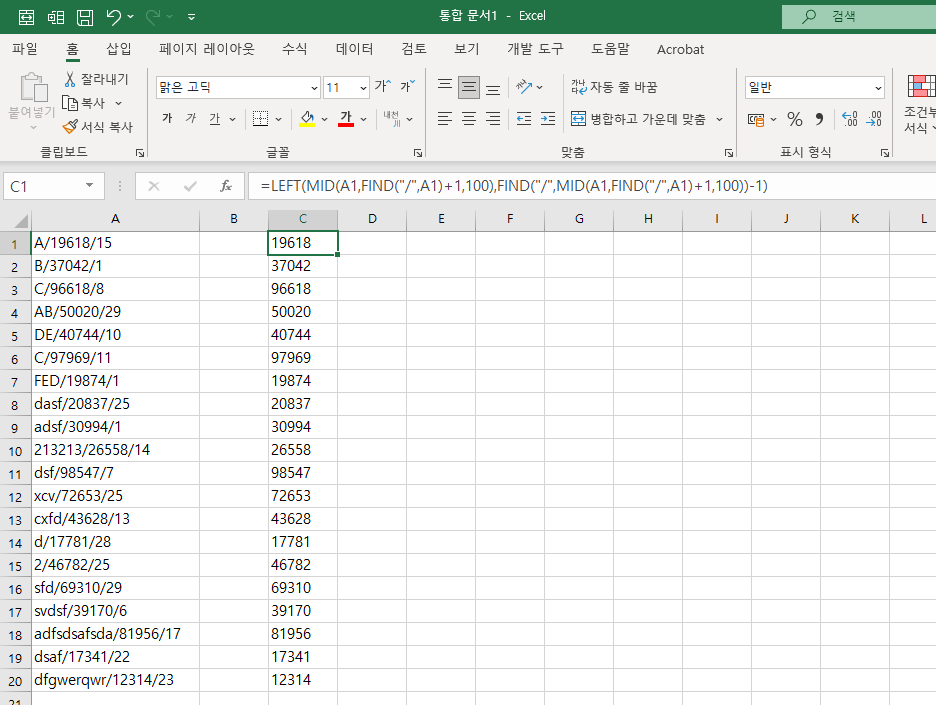Apply accounting number format icon
The width and height of the screenshot is (936, 705).
point(756,119)
